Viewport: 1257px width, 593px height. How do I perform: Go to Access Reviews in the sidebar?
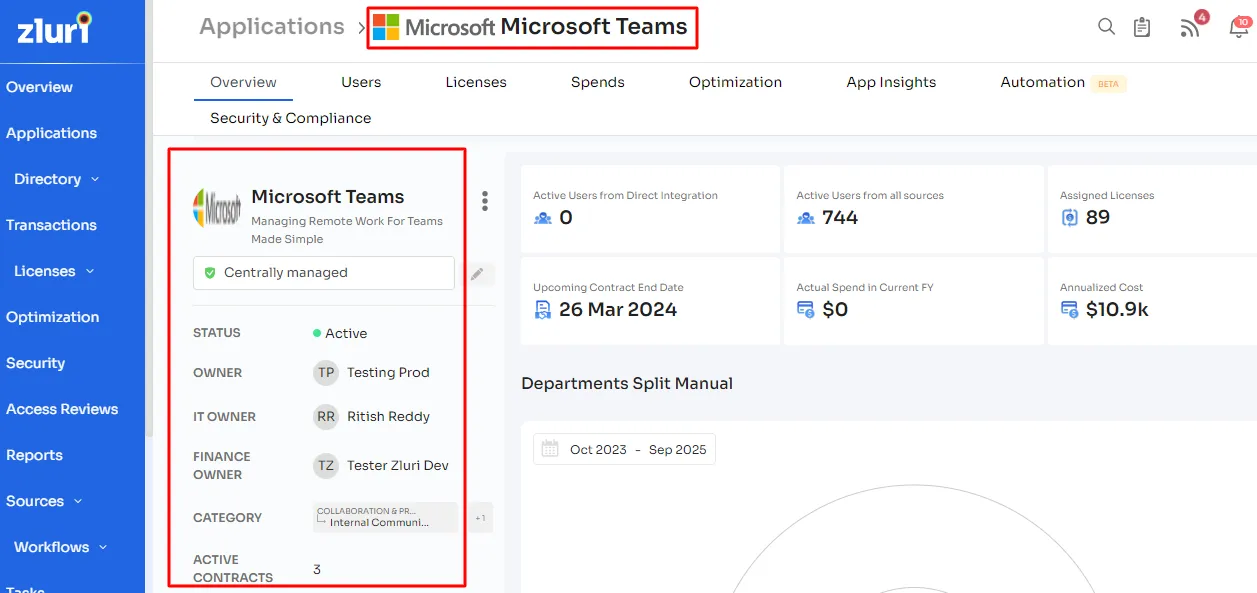62,409
